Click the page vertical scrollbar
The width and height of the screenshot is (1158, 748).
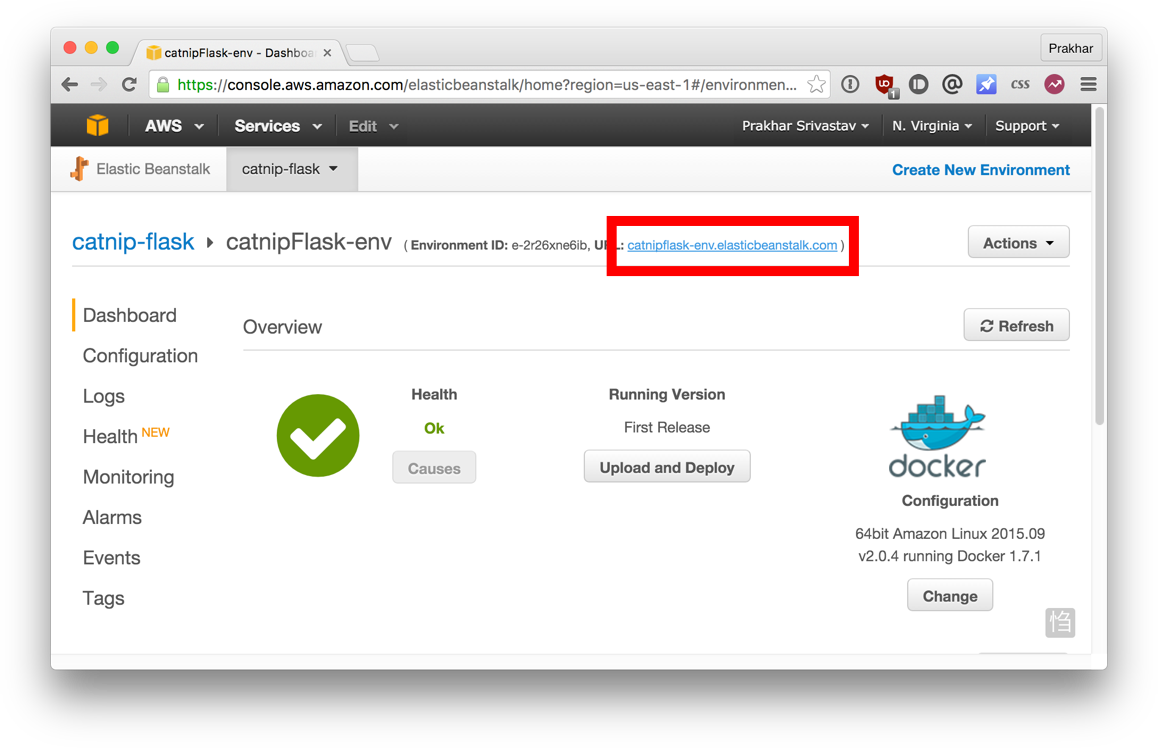1099,266
